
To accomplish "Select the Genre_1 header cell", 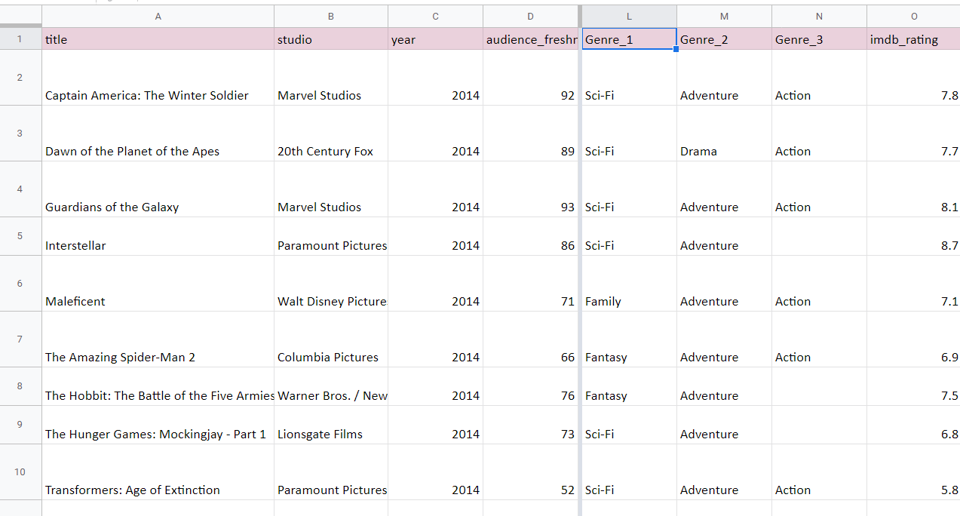I will (x=629, y=39).
